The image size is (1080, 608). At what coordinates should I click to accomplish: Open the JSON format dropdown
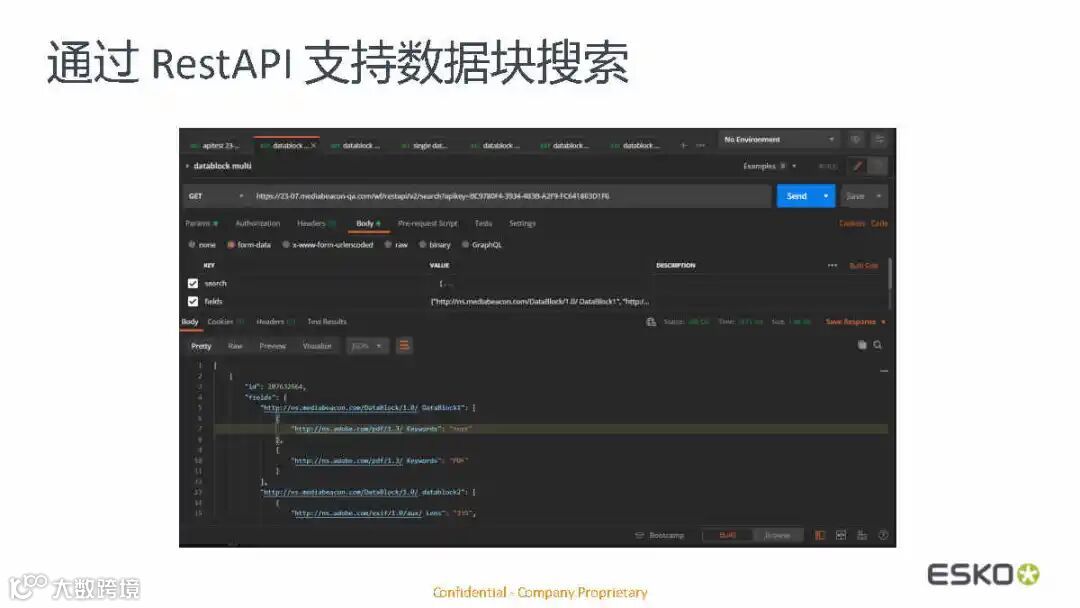tap(366, 346)
